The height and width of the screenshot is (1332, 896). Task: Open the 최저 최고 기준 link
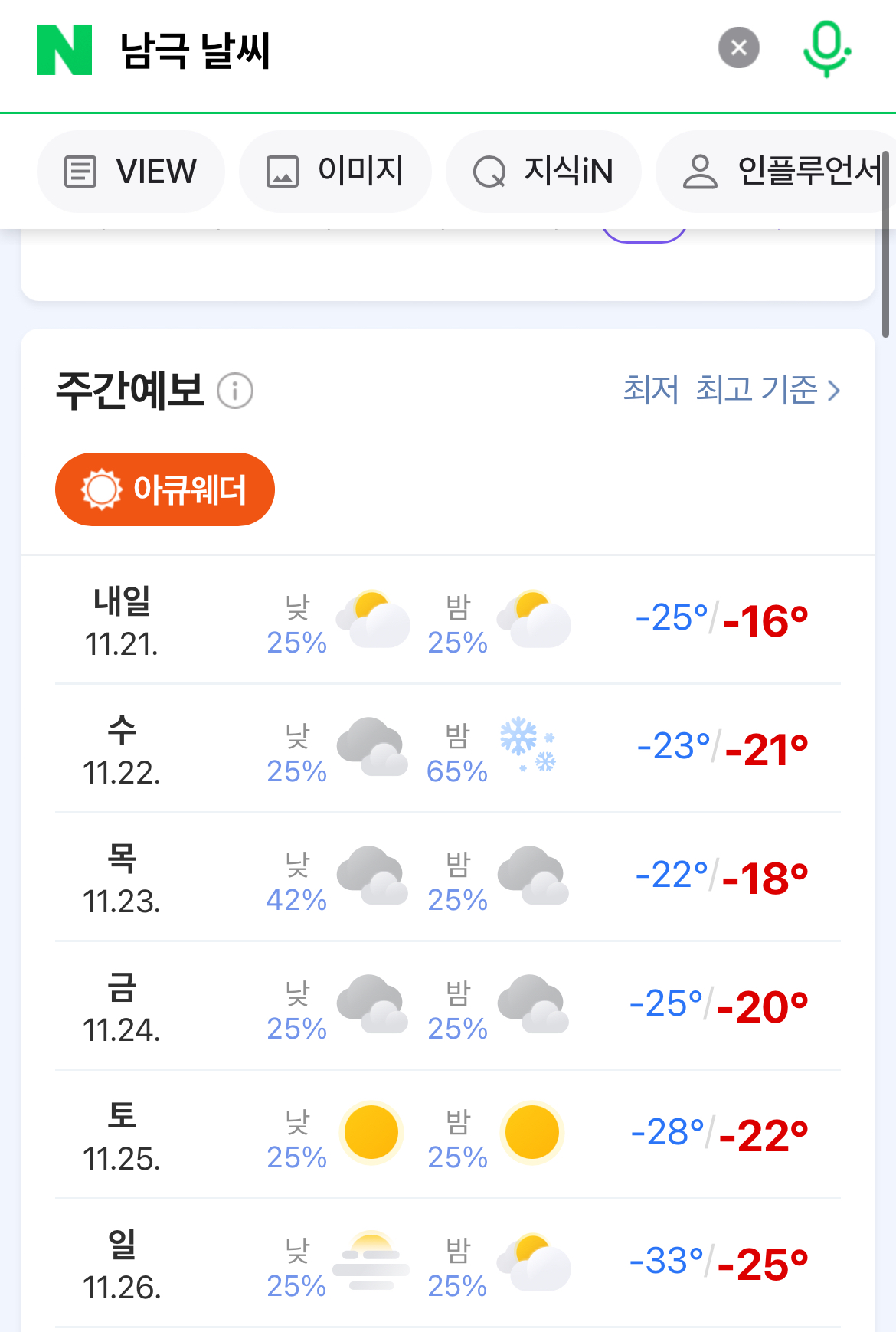point(720,390)
